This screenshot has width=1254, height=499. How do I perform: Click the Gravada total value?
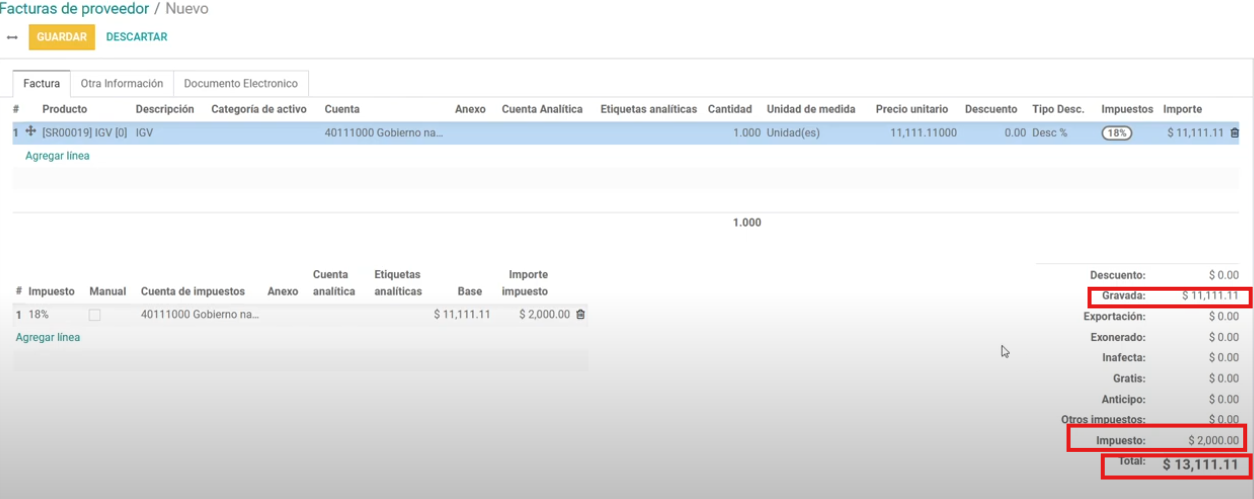click(1210, 296)
